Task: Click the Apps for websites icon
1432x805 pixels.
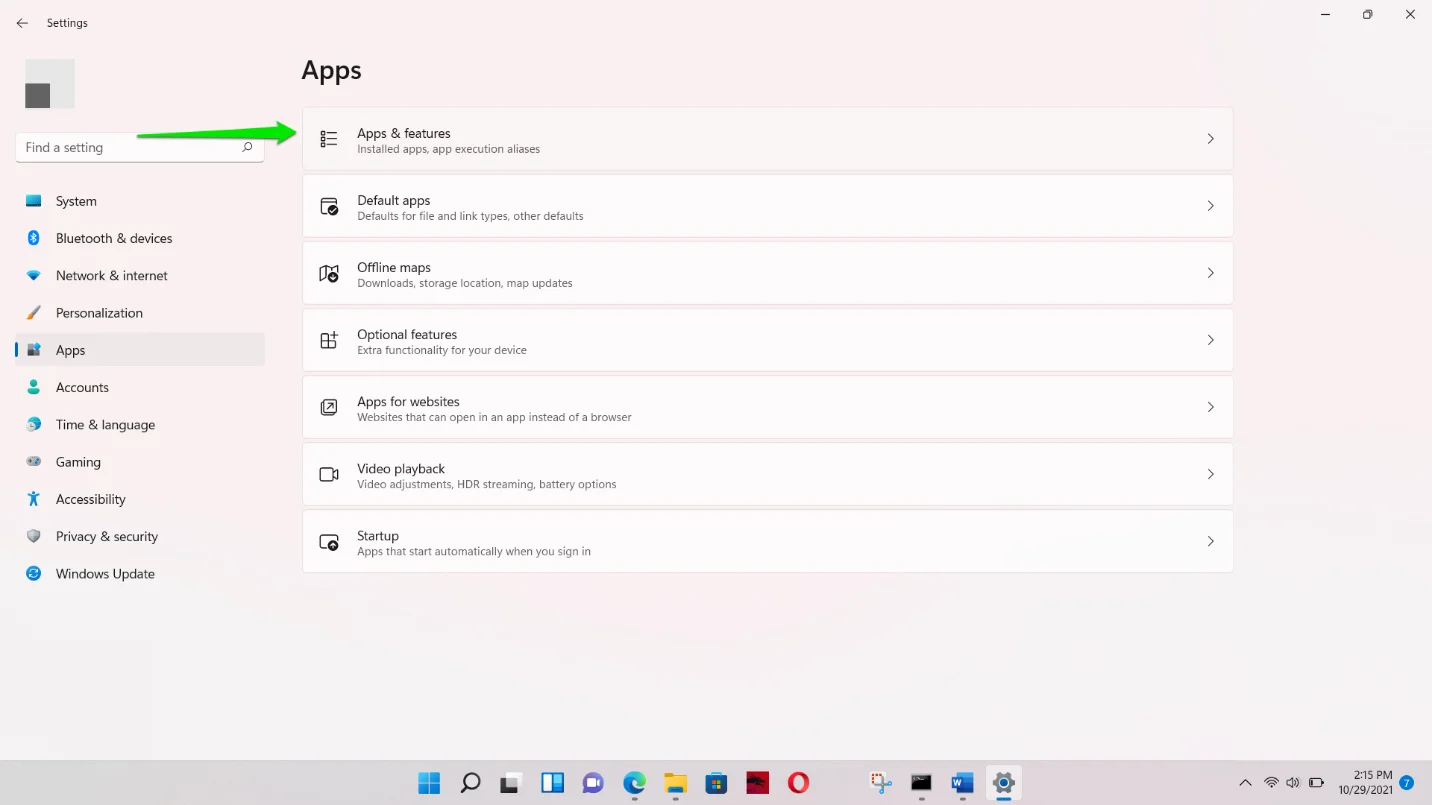Action: [x=329, y=407]
